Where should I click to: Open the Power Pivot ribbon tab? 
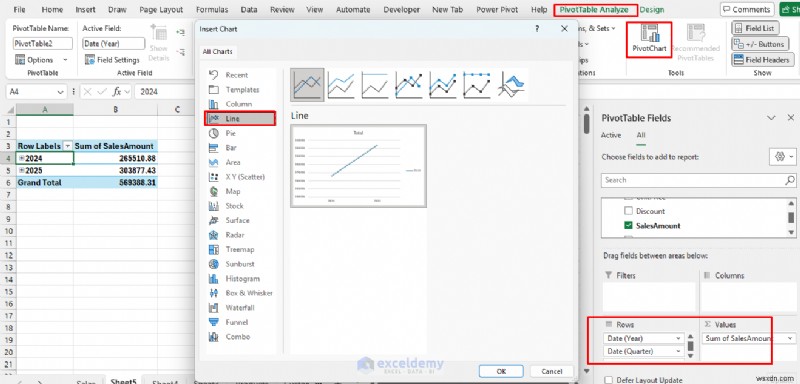(497, 10)
